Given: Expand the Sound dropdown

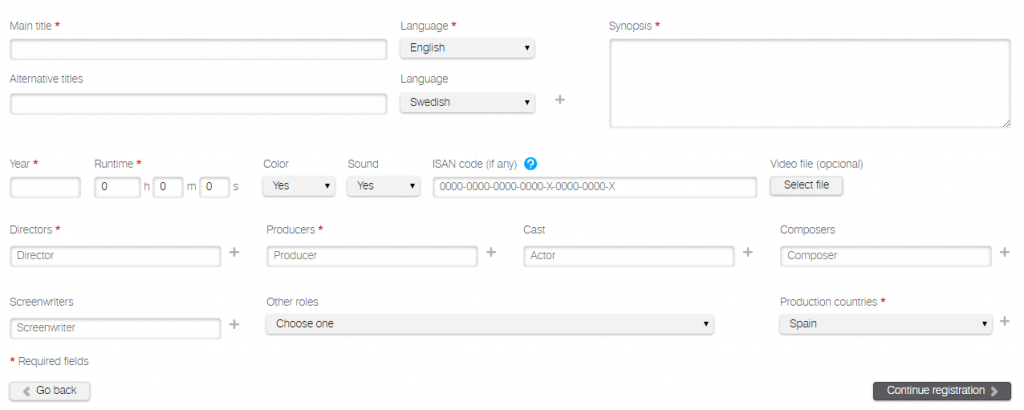Looking at the screenshot, I should coord(383,186).
